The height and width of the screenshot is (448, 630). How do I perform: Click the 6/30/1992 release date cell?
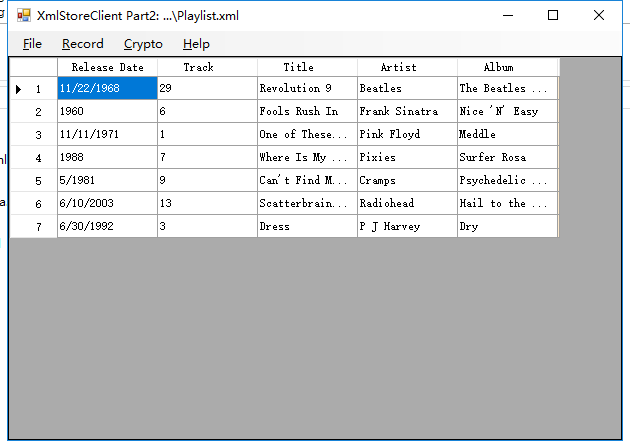click(107, 226)
